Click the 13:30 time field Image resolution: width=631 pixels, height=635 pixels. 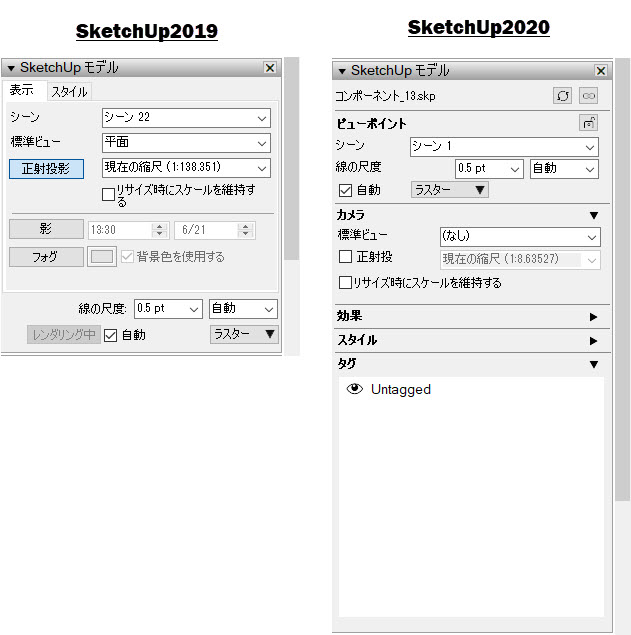pos(120,230)
